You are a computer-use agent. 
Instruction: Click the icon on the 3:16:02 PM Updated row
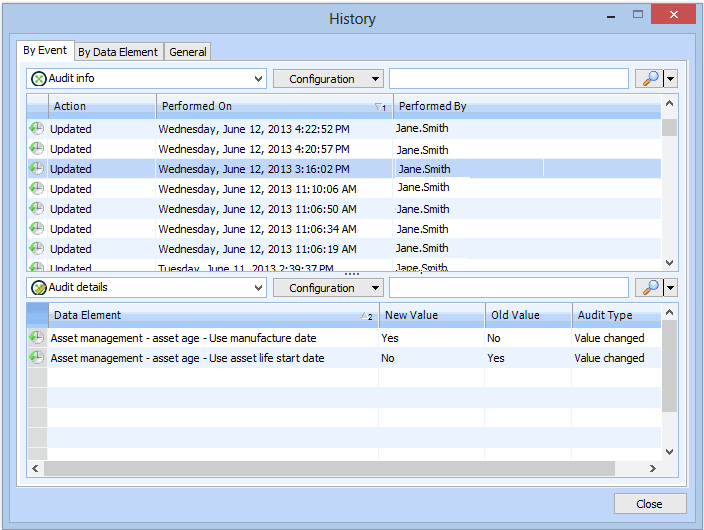point(37,169)
